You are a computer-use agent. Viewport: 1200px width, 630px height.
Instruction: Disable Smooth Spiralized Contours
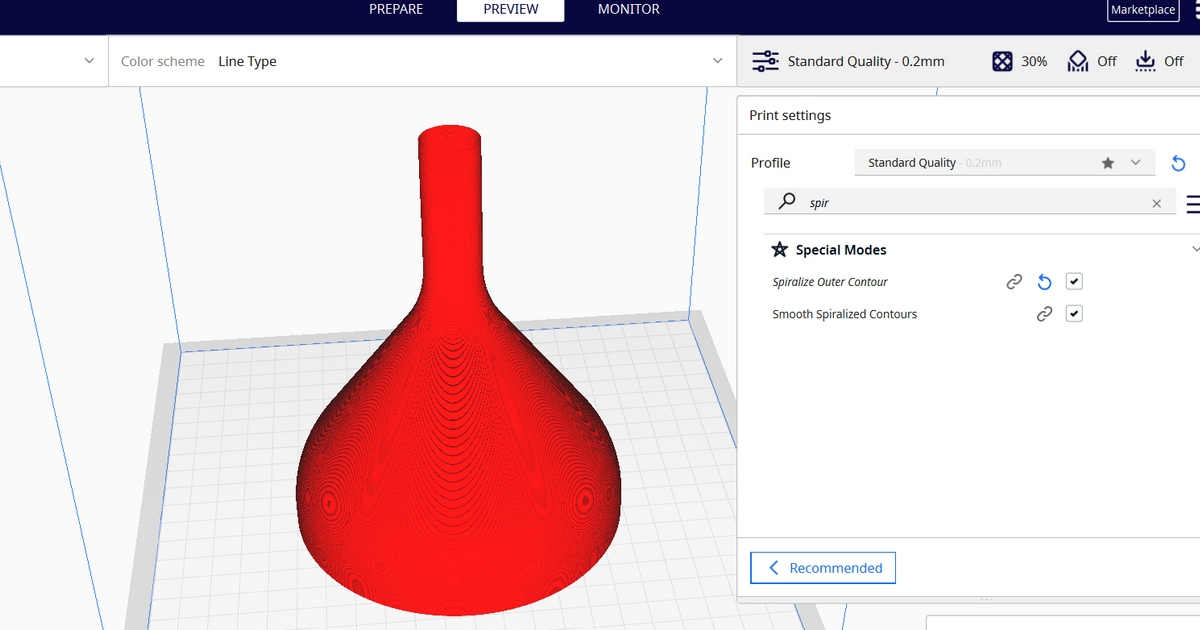[x=1074, y=313]
